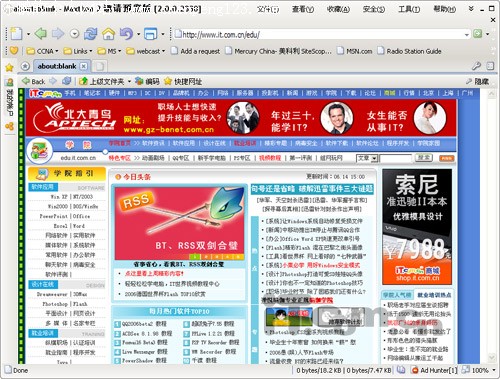Open 上级文件夹 parent folder
The width and height of the screenshot is (500, 379).
pyautogui.click(x=102, y=81)
